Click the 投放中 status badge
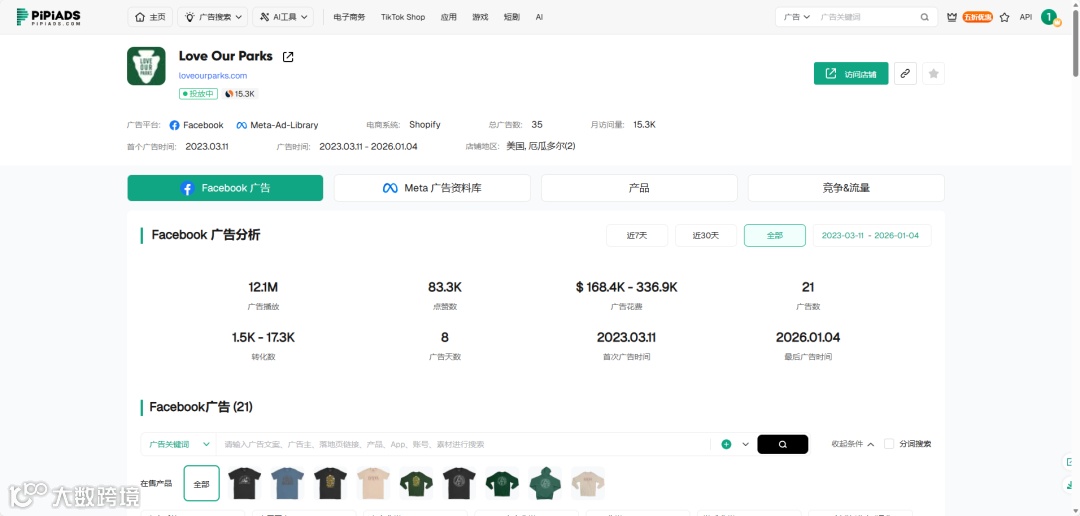Screen dimensions: 1080x516 pos(198,94)
